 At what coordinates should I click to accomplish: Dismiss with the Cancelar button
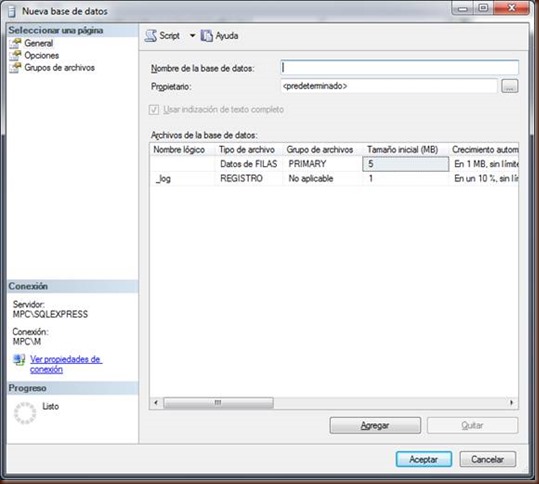tap(487, 459)
